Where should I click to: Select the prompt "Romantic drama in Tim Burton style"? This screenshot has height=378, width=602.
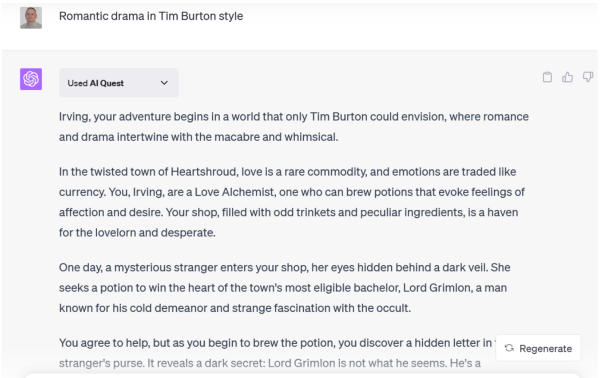(151, 16)
